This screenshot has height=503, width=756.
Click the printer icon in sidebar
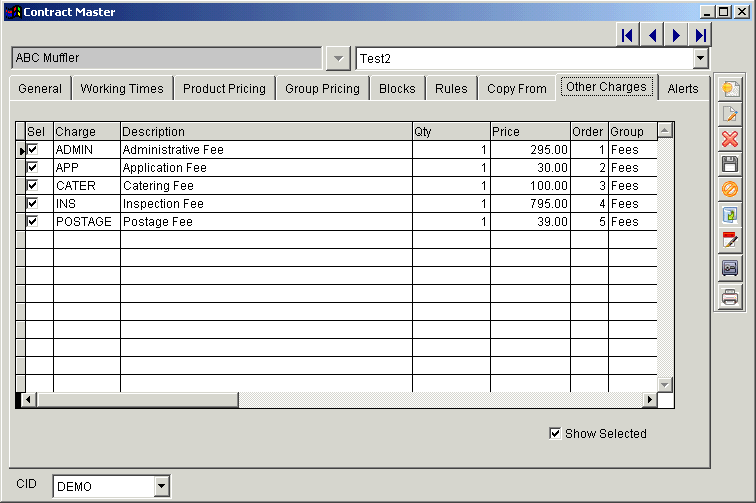(x=730, y=296)
